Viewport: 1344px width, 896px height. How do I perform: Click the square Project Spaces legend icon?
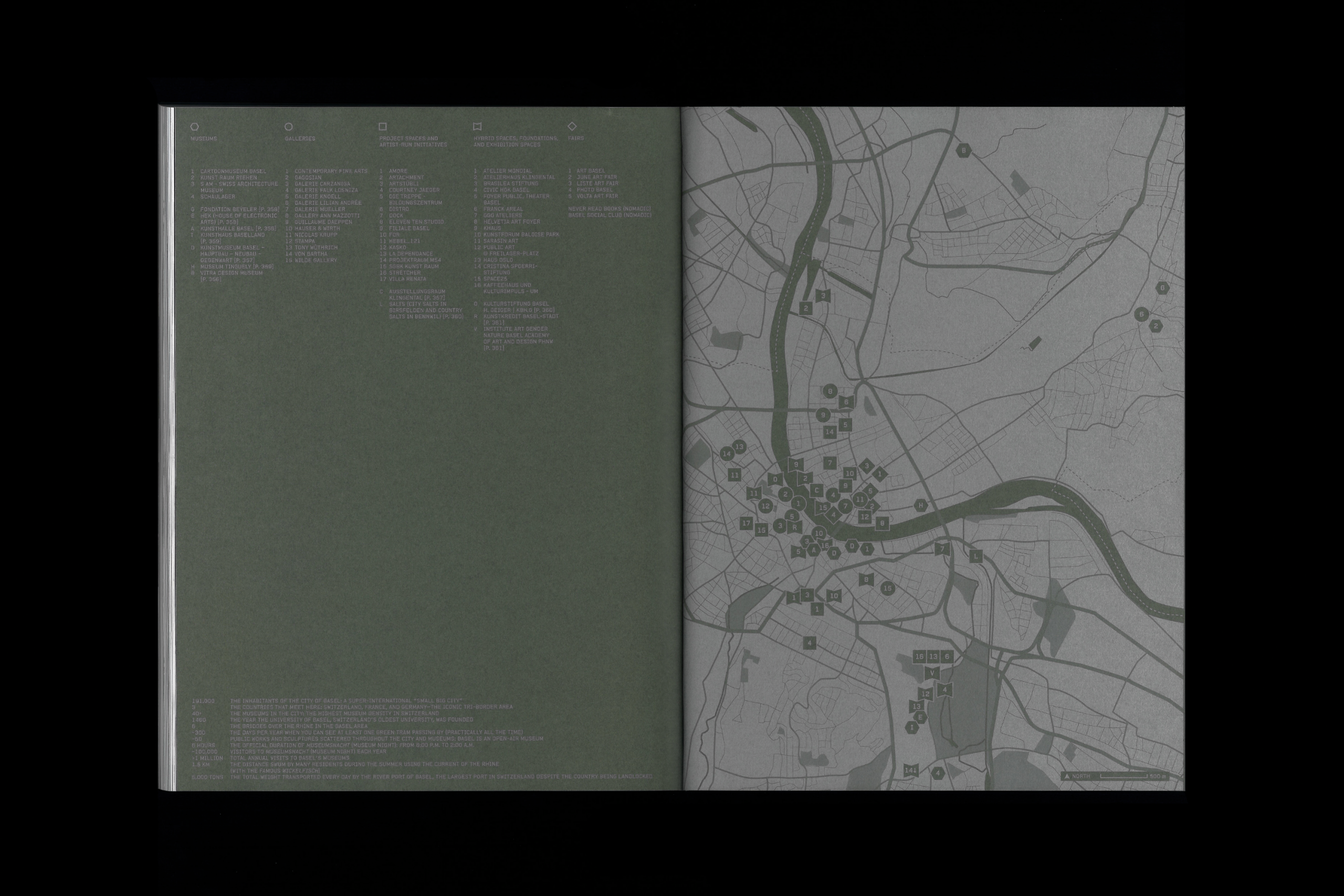[x=383, y=127]
